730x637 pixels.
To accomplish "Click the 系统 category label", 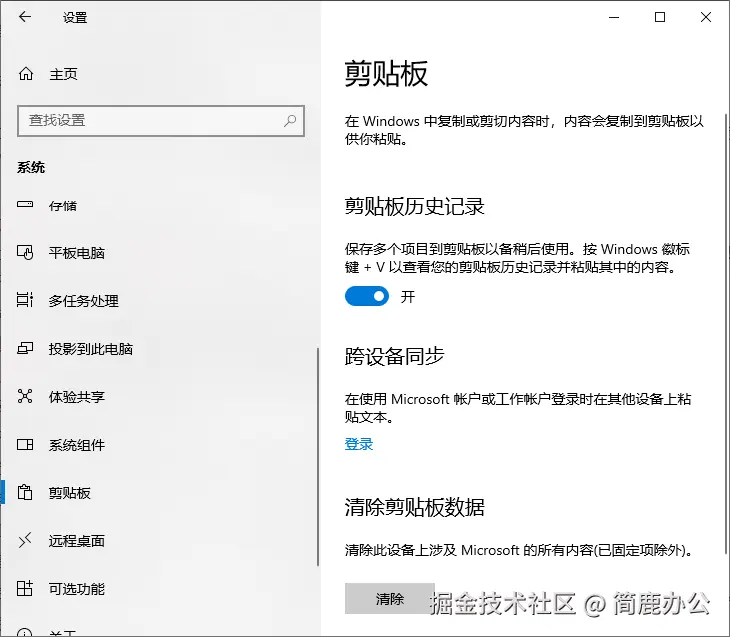I will click(31, 167).
